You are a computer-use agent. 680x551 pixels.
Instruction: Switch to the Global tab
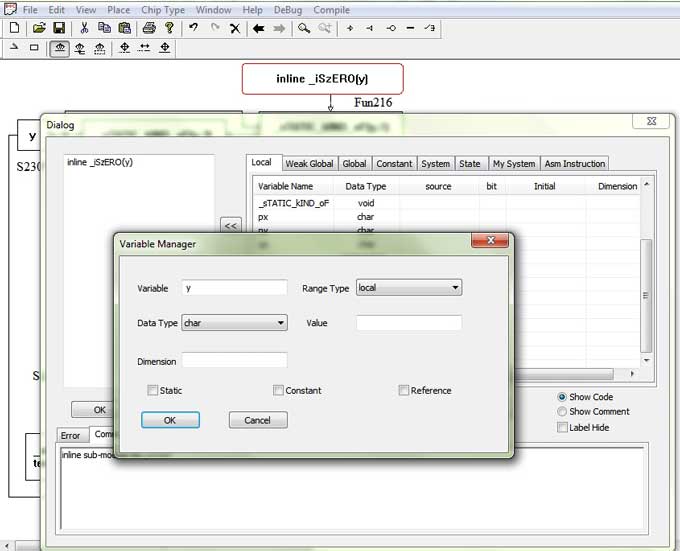point(354,163)
